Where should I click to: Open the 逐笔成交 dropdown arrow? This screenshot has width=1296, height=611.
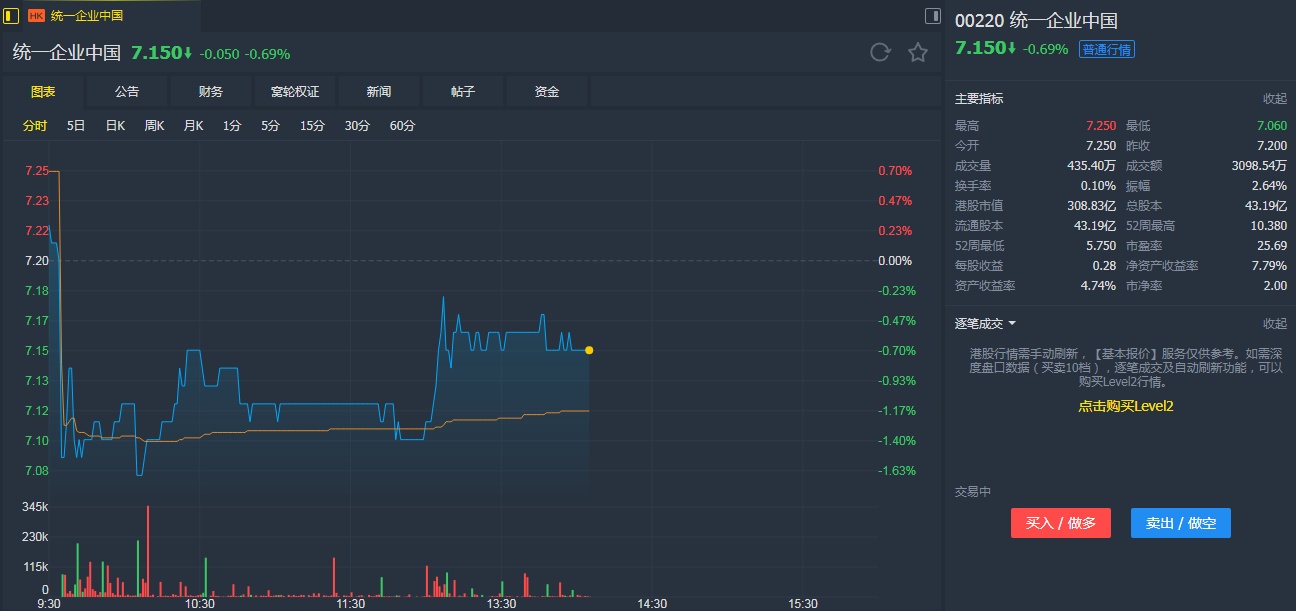1012,324
